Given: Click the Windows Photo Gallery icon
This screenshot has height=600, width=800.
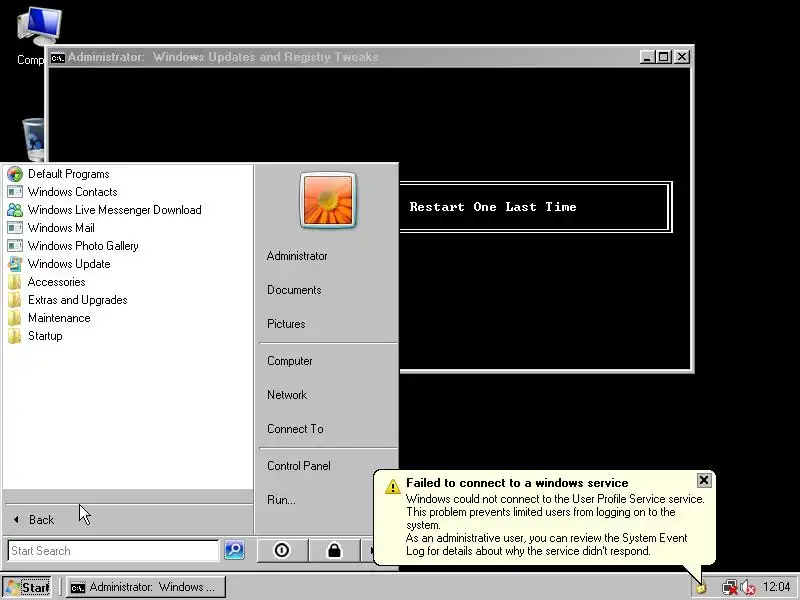Looking at the screenshot, I should (15, 246).
